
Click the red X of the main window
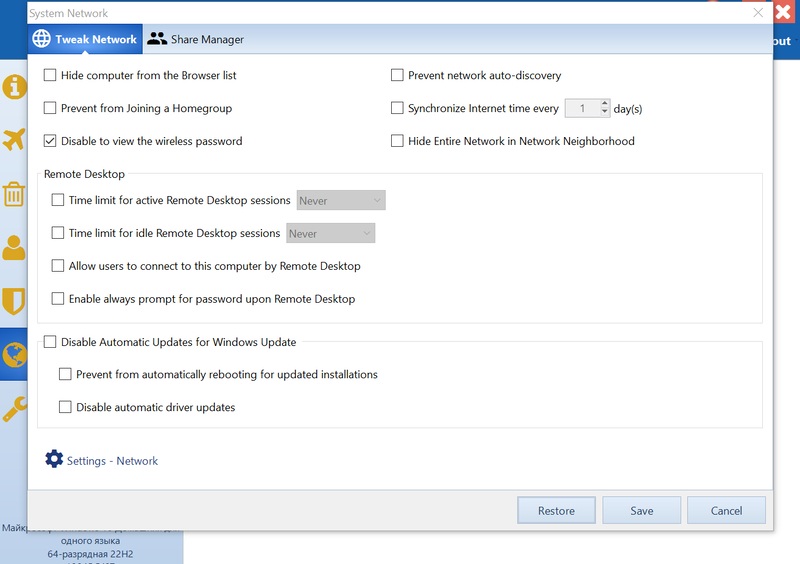click(x=783, y=12)
